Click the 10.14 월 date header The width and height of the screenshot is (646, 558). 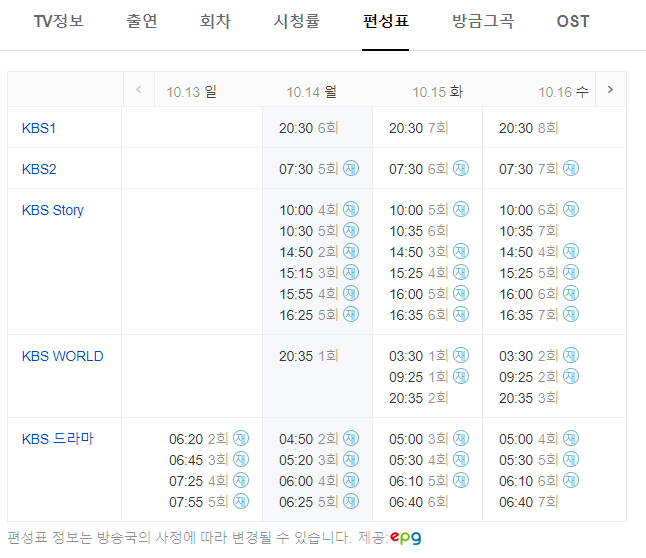tap(312, 91)
